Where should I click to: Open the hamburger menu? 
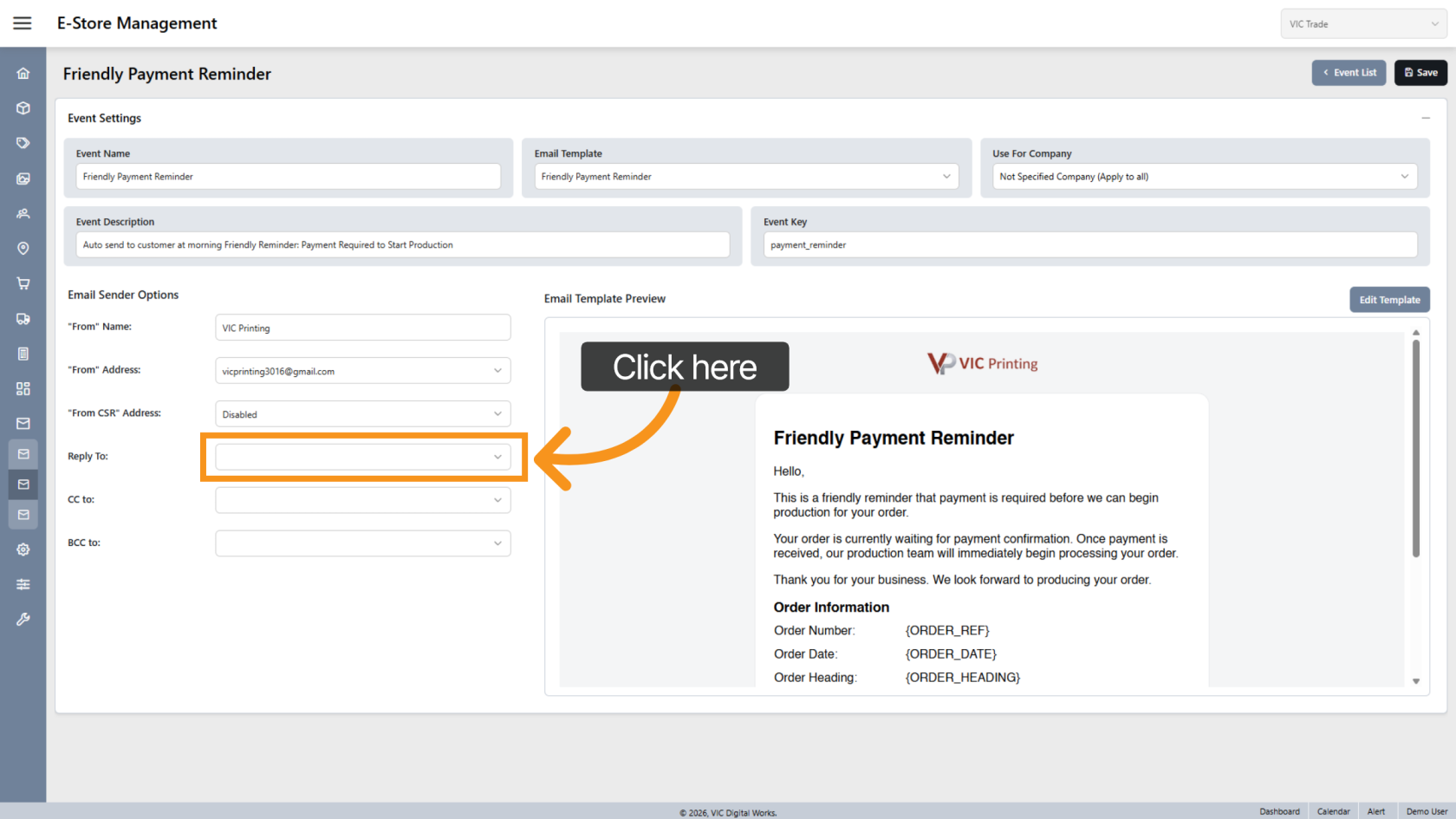click(x=23, y=23)
